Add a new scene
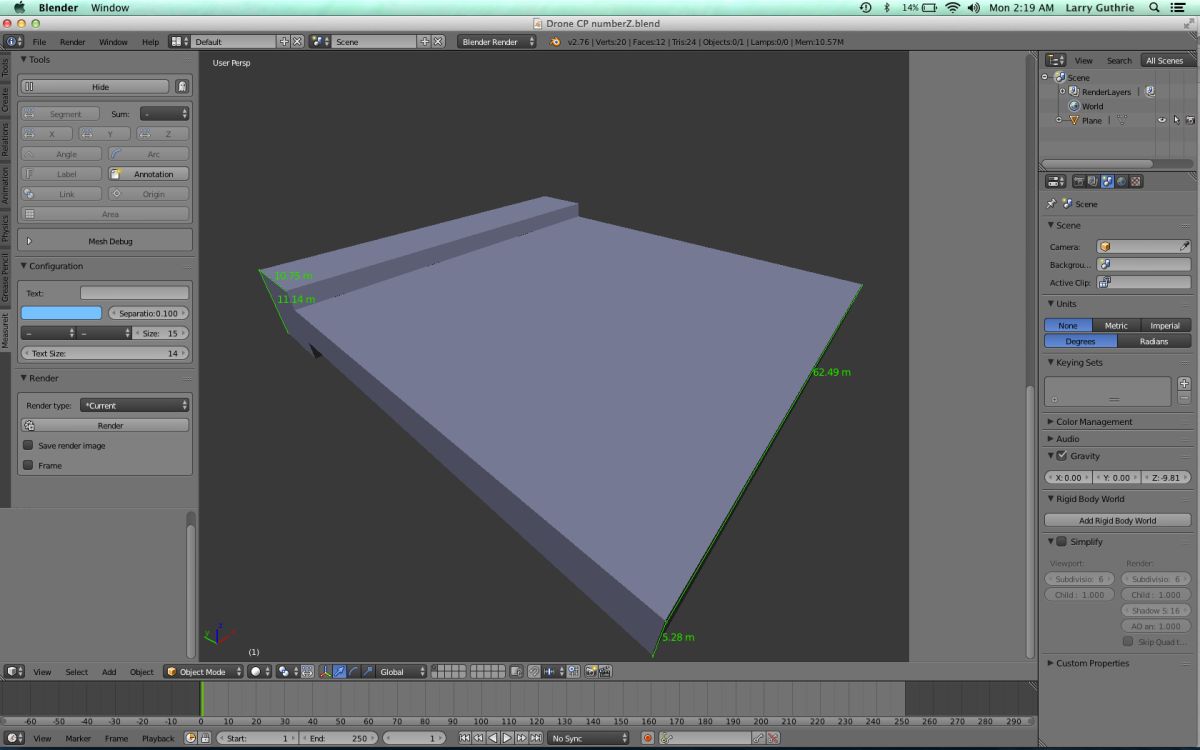Viewport: 1200px width, 750px height. (425, 42)
